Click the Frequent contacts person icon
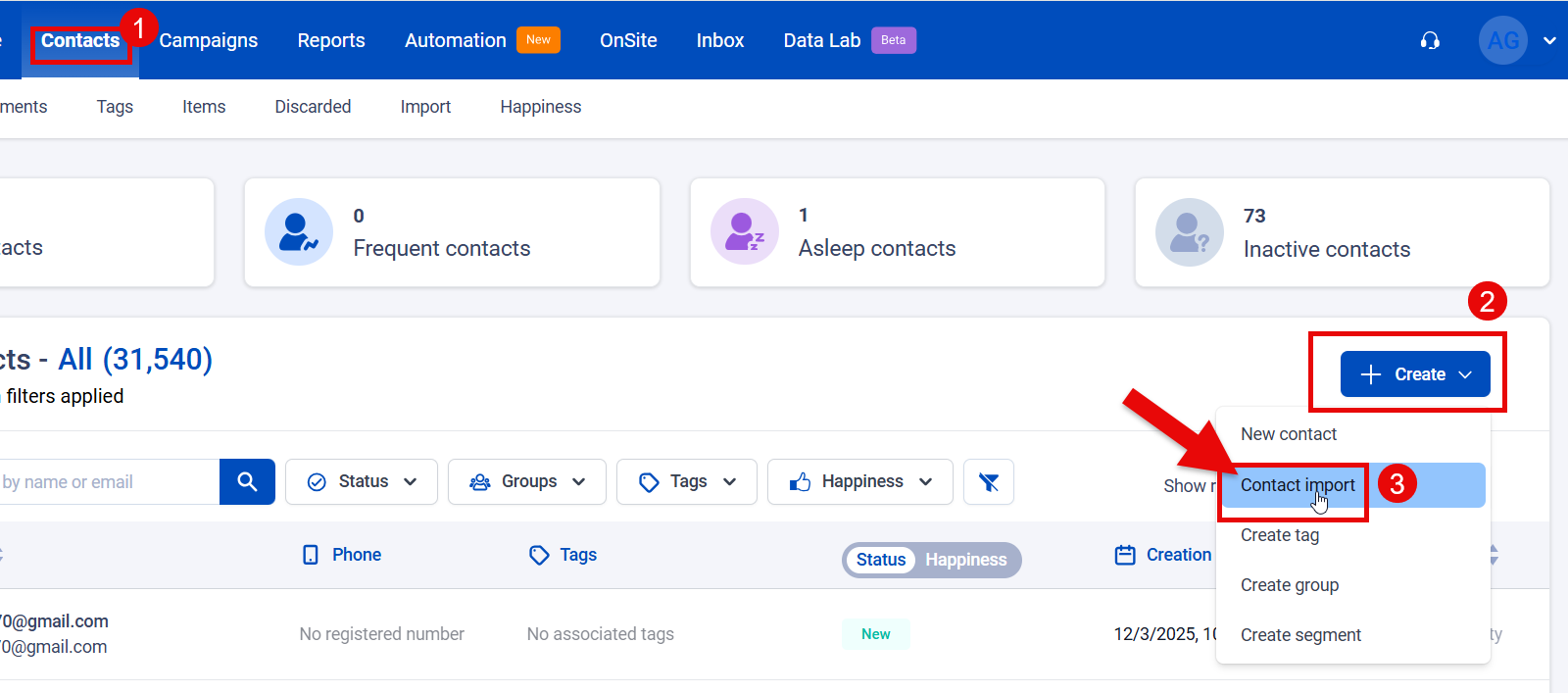 click(299, 232)
